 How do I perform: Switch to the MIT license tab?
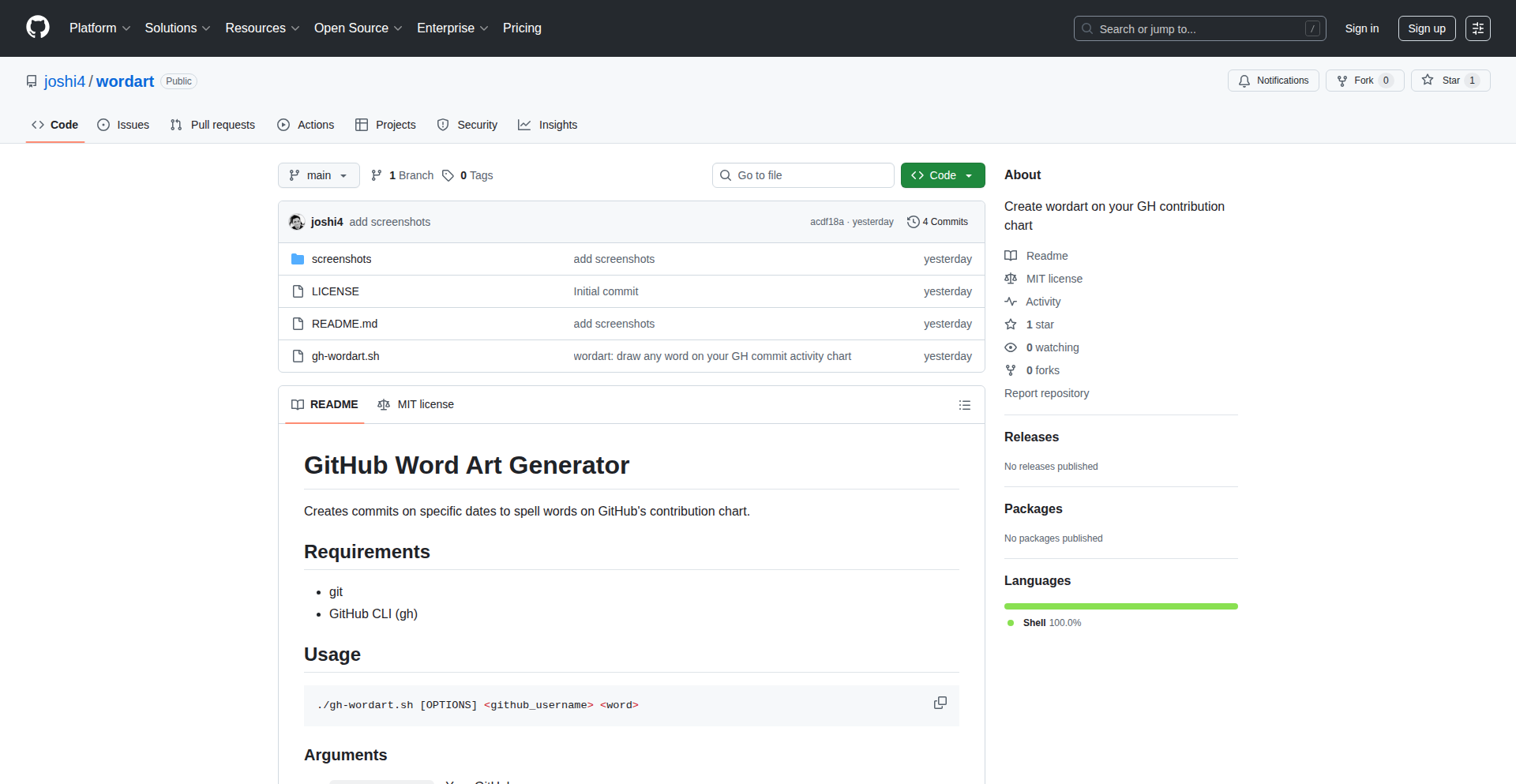416,404
